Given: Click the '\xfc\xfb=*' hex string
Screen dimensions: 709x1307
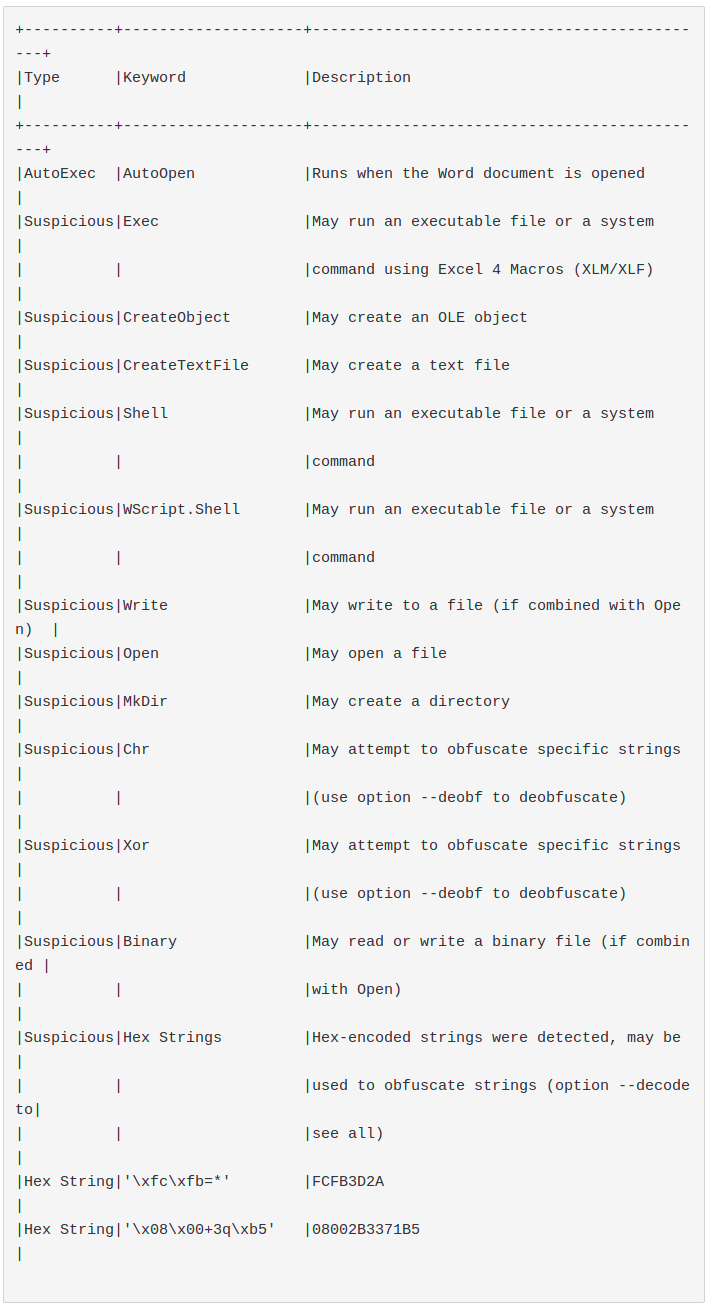Looking at the screenshot, I should tap(177, 1182).
